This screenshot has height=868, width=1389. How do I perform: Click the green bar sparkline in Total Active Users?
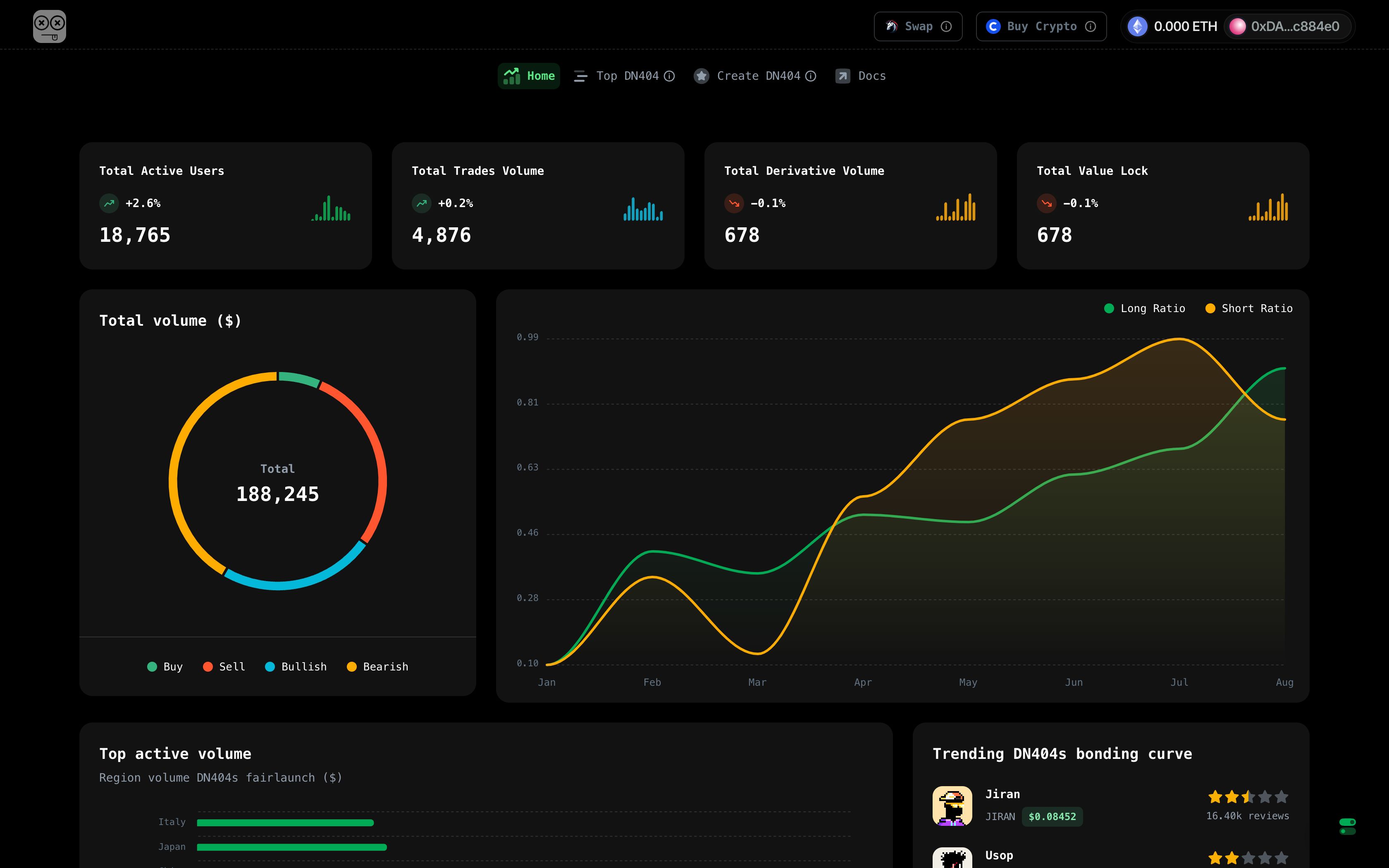coord(331,208)
